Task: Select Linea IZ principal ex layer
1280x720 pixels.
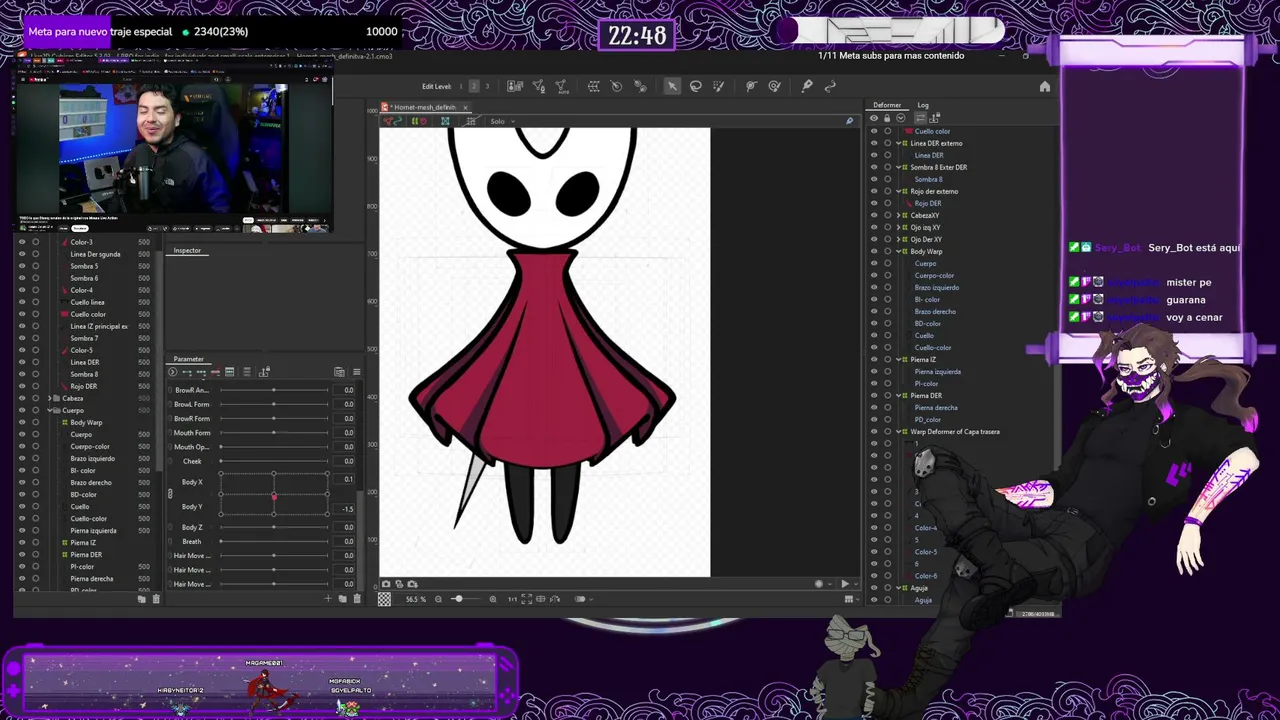Action: tap(99, 326)
